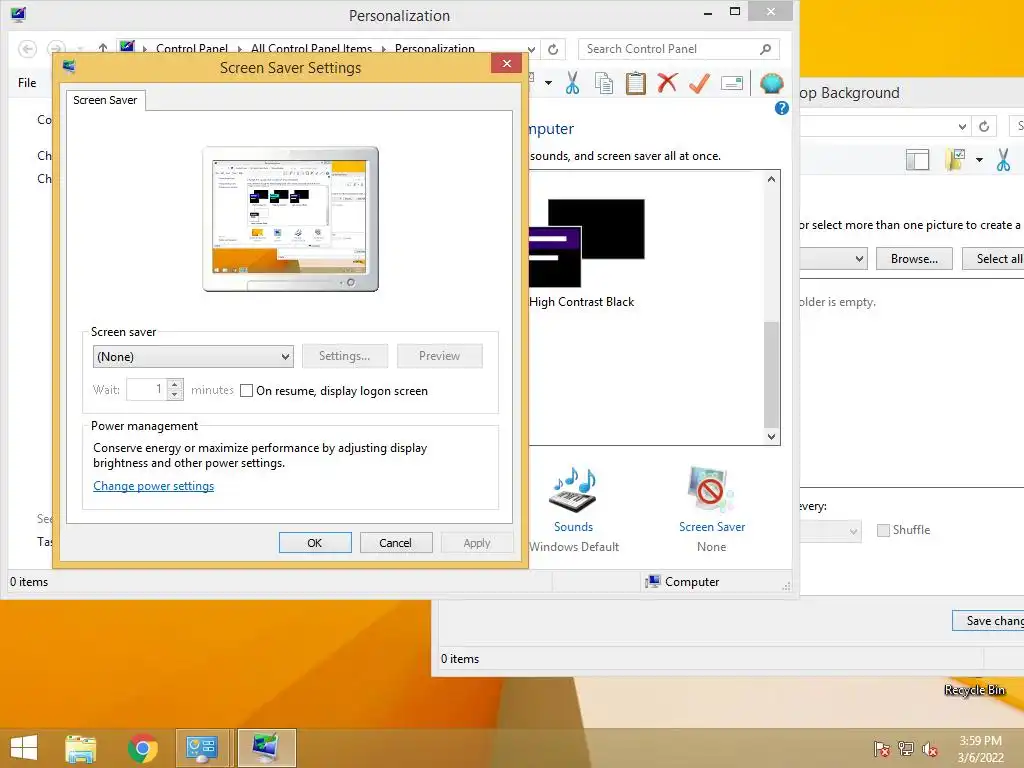This screenshot has height=768, width=1024.
Task: Click Cancel in Screen Saver Settings
Action: point(396,543)
